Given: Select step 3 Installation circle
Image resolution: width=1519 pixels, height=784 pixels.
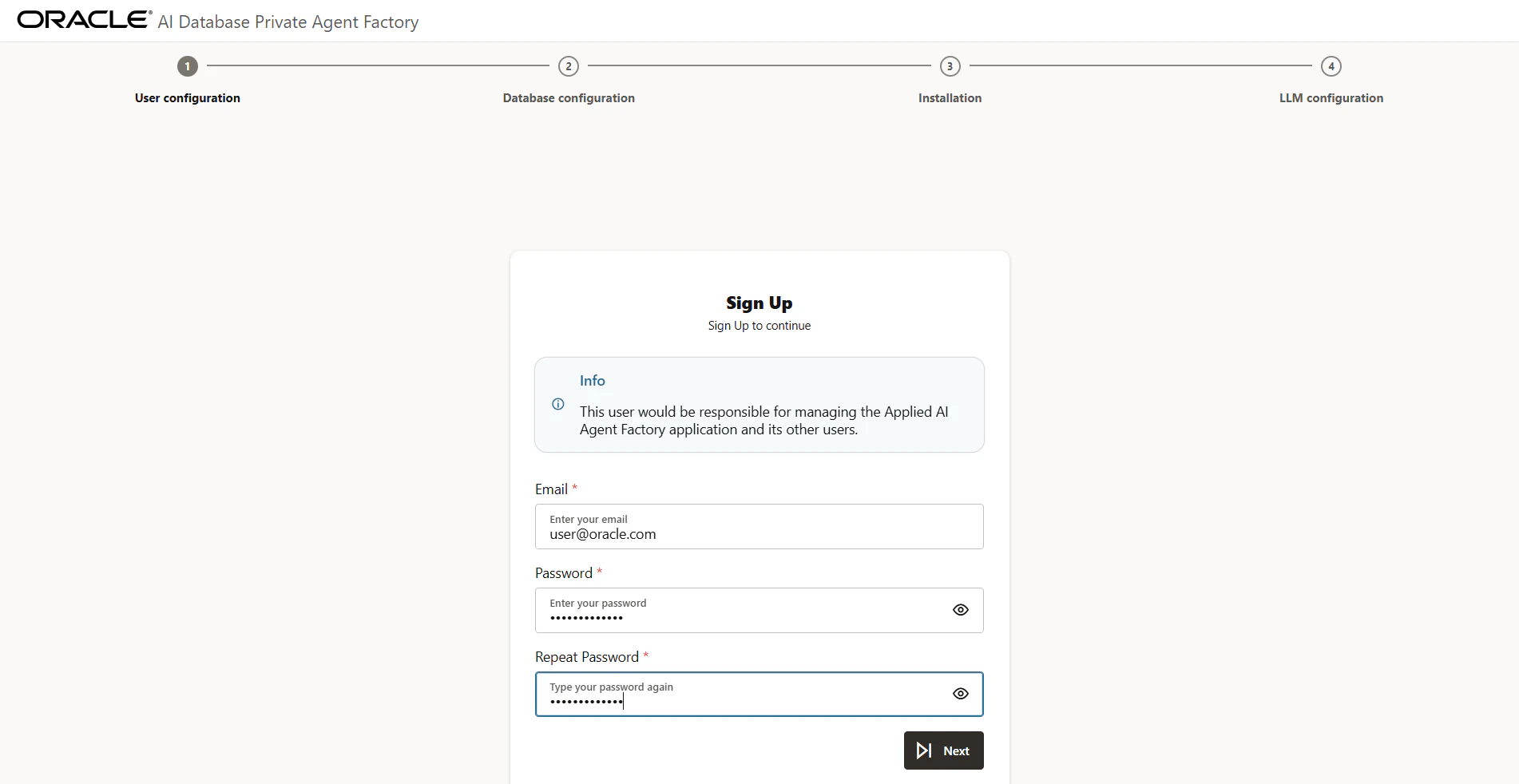Looking at the screenshot, I should click(x=950, y=66).
